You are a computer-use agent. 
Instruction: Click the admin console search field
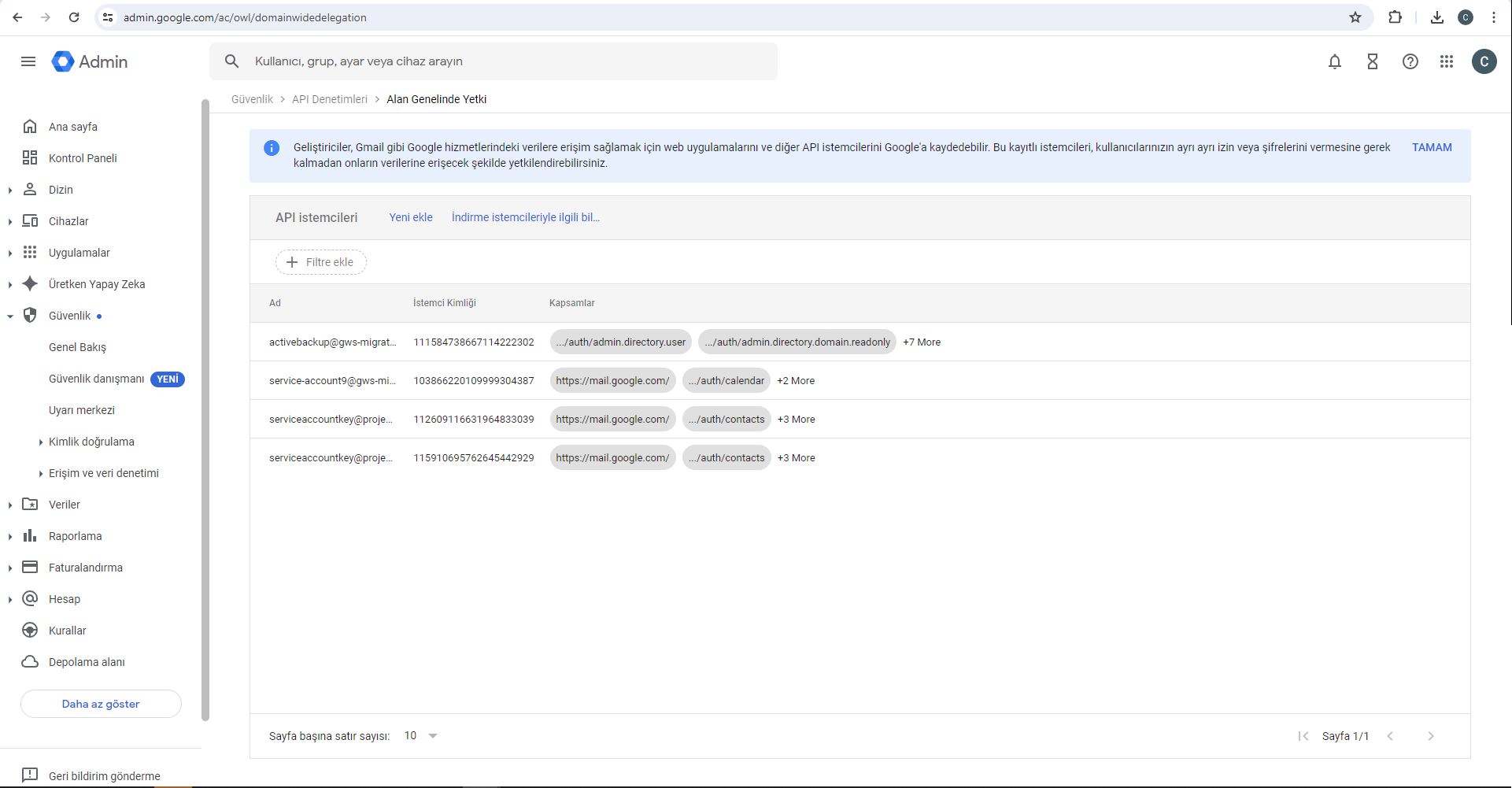coord(504,61)
